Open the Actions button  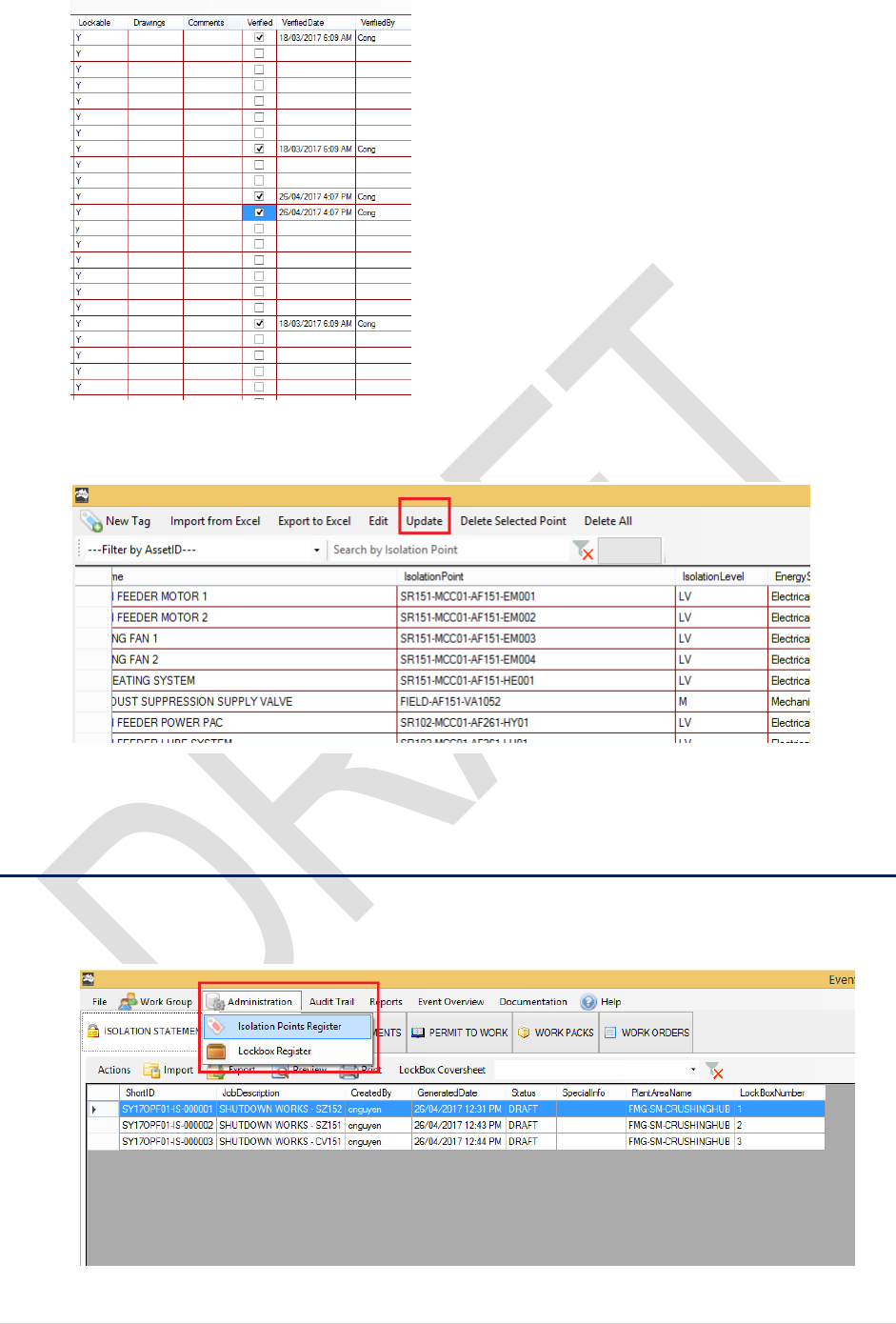(114, 1070)
